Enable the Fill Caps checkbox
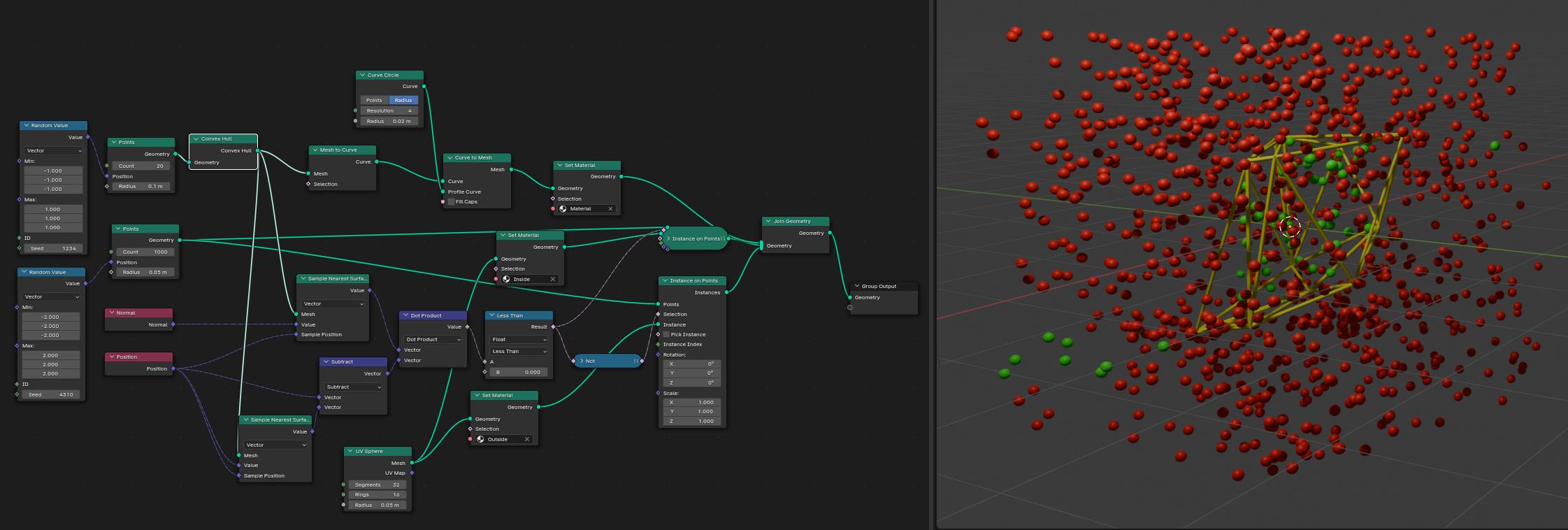Screen dimensions: 1568x530 click(x=451, y=201)
